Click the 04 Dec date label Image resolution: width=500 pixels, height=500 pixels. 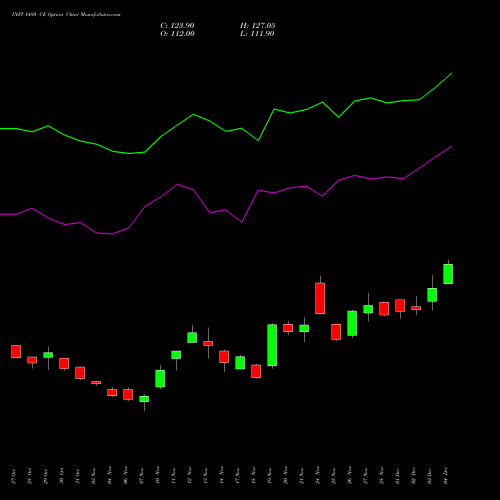tap(446, 476)
